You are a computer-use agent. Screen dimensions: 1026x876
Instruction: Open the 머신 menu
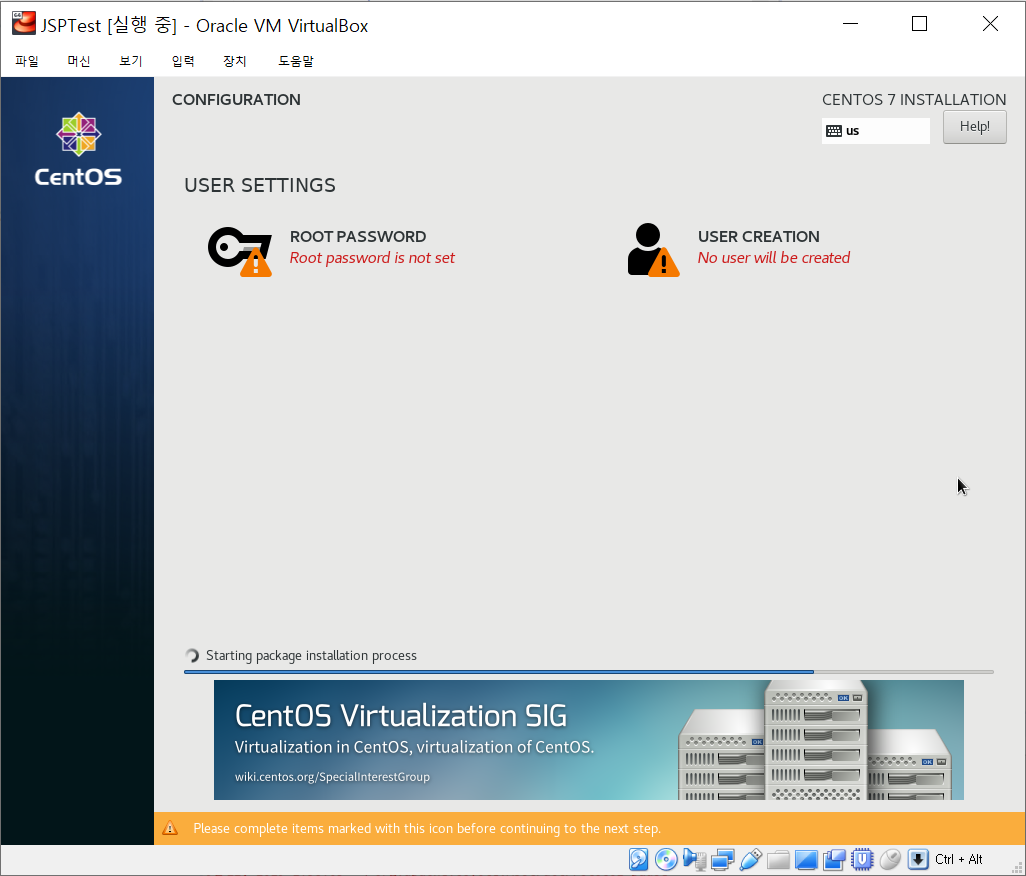[x=79, y=61]
